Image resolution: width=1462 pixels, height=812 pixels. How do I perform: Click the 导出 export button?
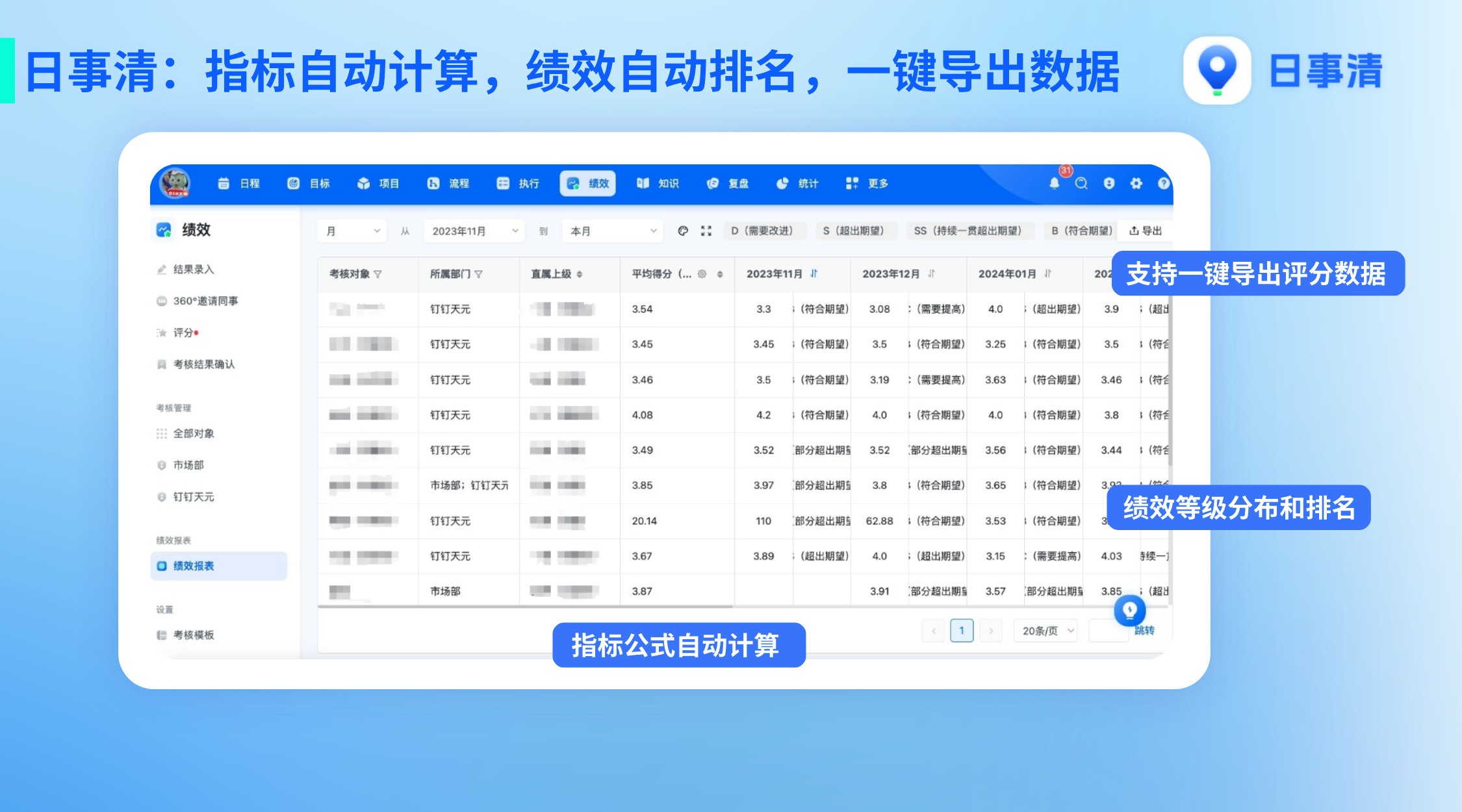pyautogui.click(x=1146, y=231)
